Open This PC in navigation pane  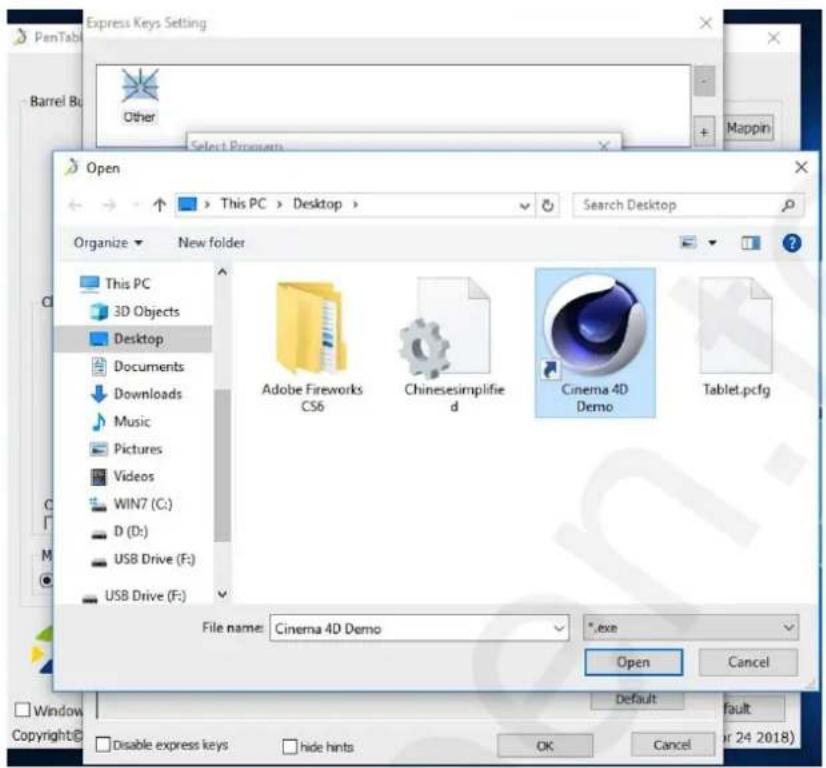pyautogui.click(x=127, y=284)
